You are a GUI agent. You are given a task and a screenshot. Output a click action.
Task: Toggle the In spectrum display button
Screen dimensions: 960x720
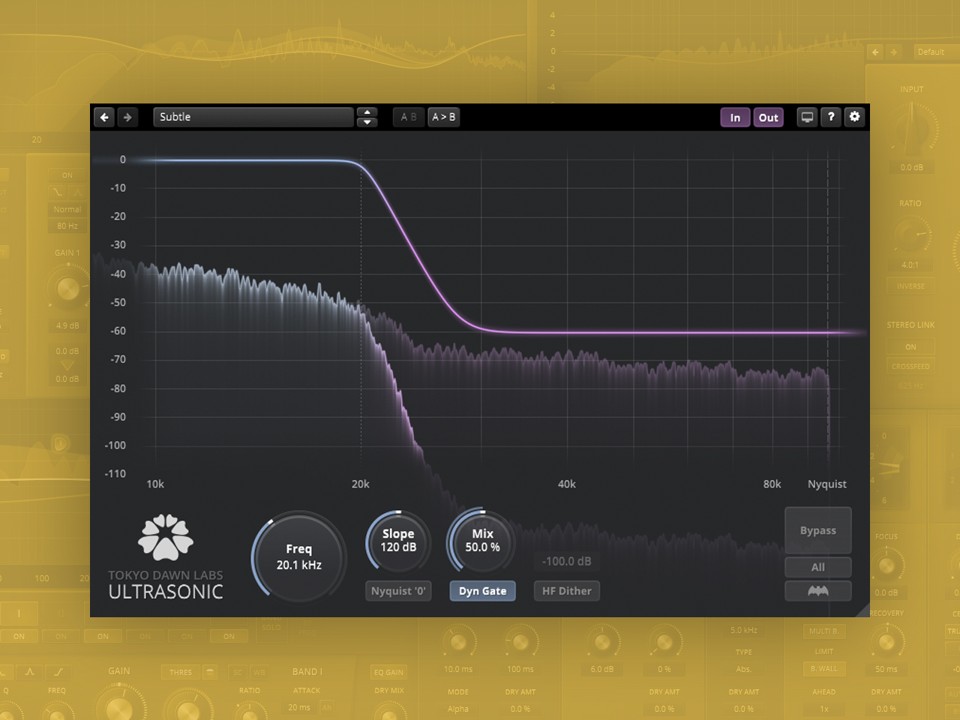[735, 118]
